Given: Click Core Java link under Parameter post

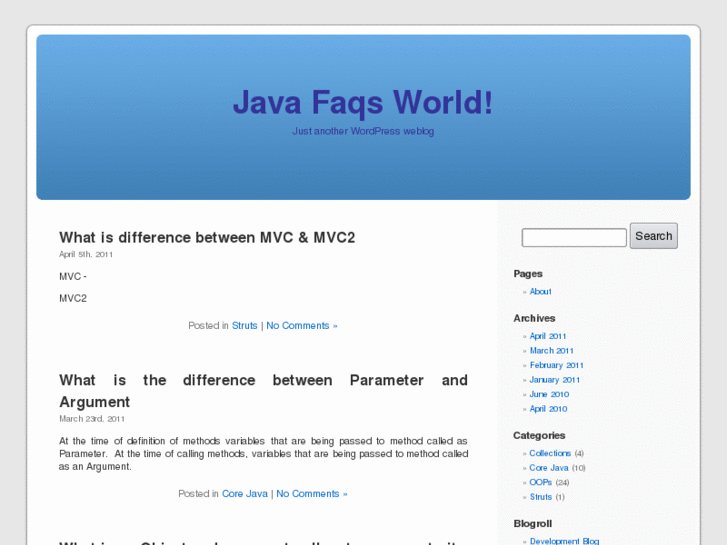Looking at the screenshot, I should coord(245,494).
